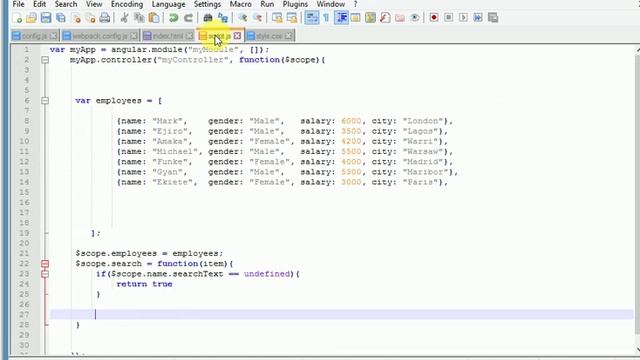Screen dimensions: 640x360
Task: Click salary value 6000 on line 8
Action: coord(351,121)
